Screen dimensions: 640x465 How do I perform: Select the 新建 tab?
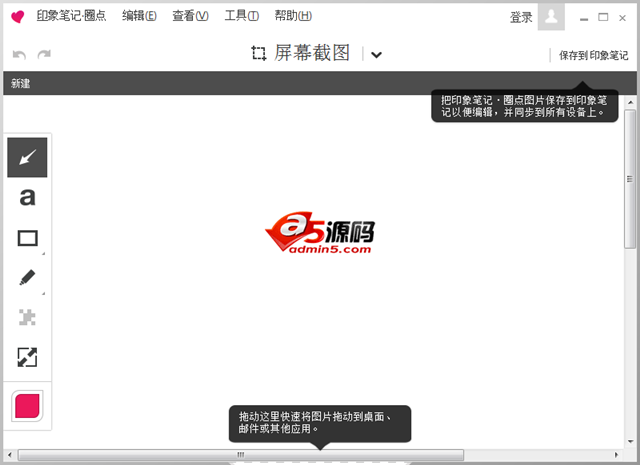pyautogui.click(x=20, y=84)
